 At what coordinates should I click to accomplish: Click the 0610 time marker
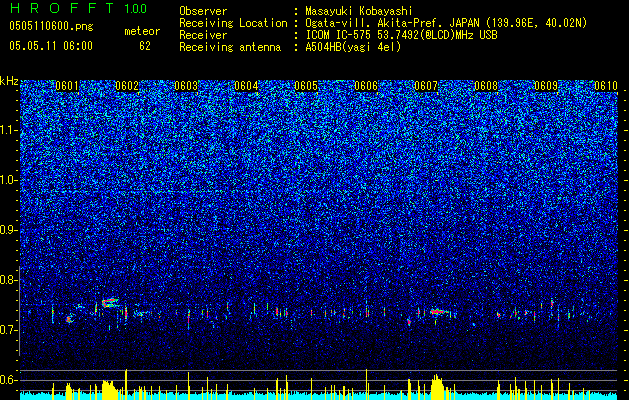(606, 86)
